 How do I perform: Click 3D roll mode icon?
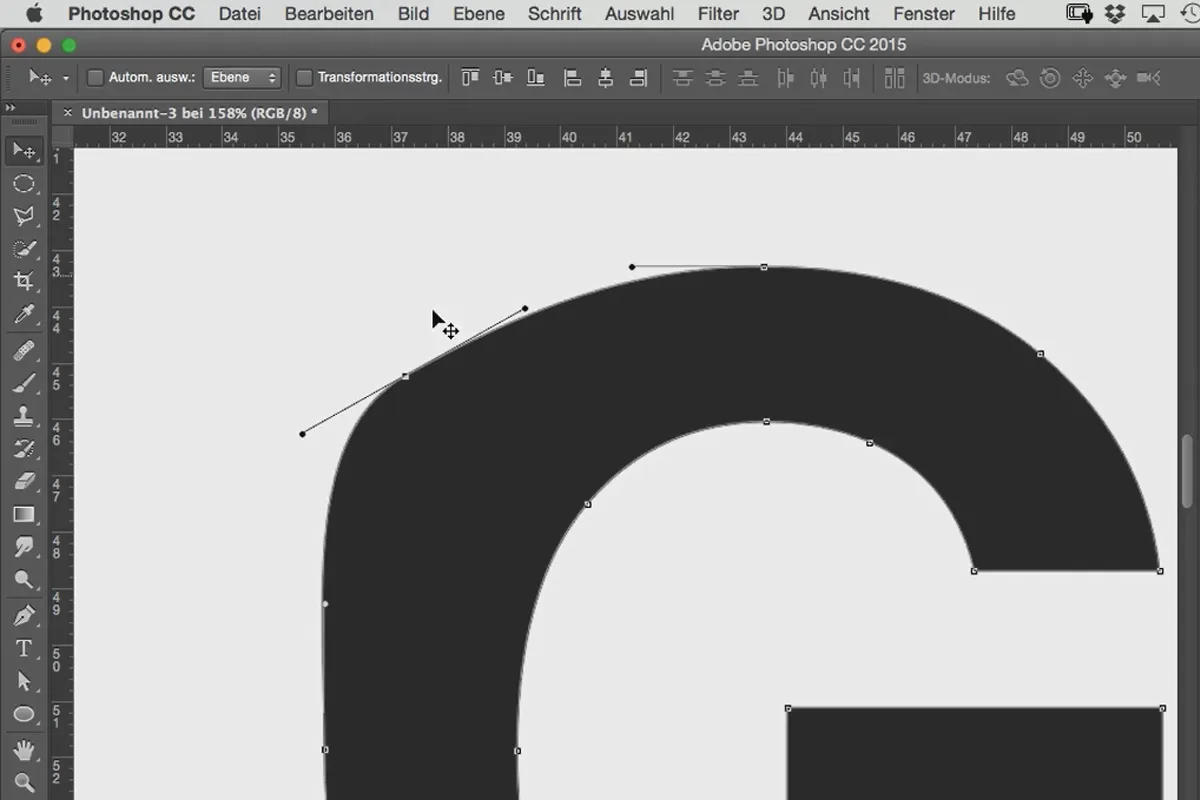click(1050, 78)
